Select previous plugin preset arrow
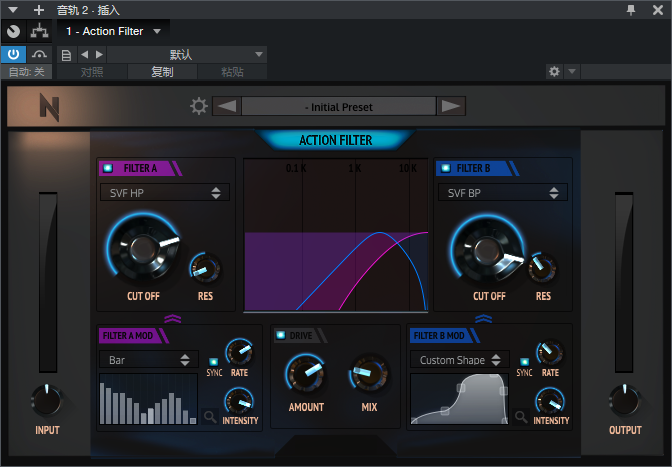This screenshot has height=467, width=672. (x=227, y=106)
